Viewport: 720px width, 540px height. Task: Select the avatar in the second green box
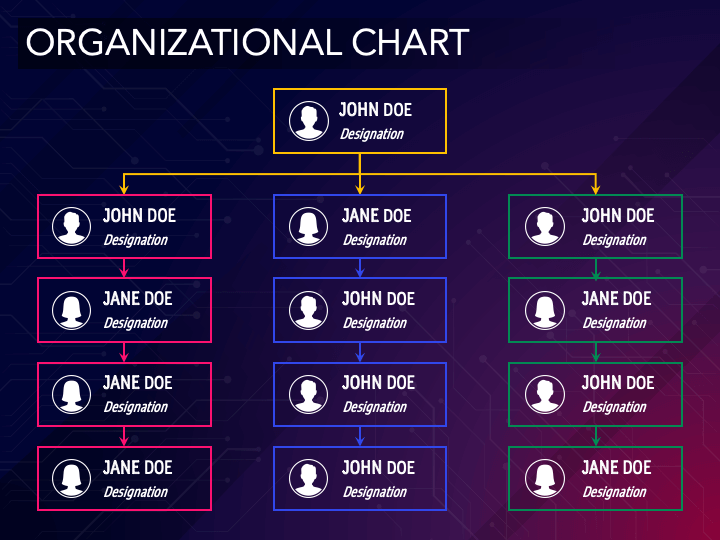(545, 310)
